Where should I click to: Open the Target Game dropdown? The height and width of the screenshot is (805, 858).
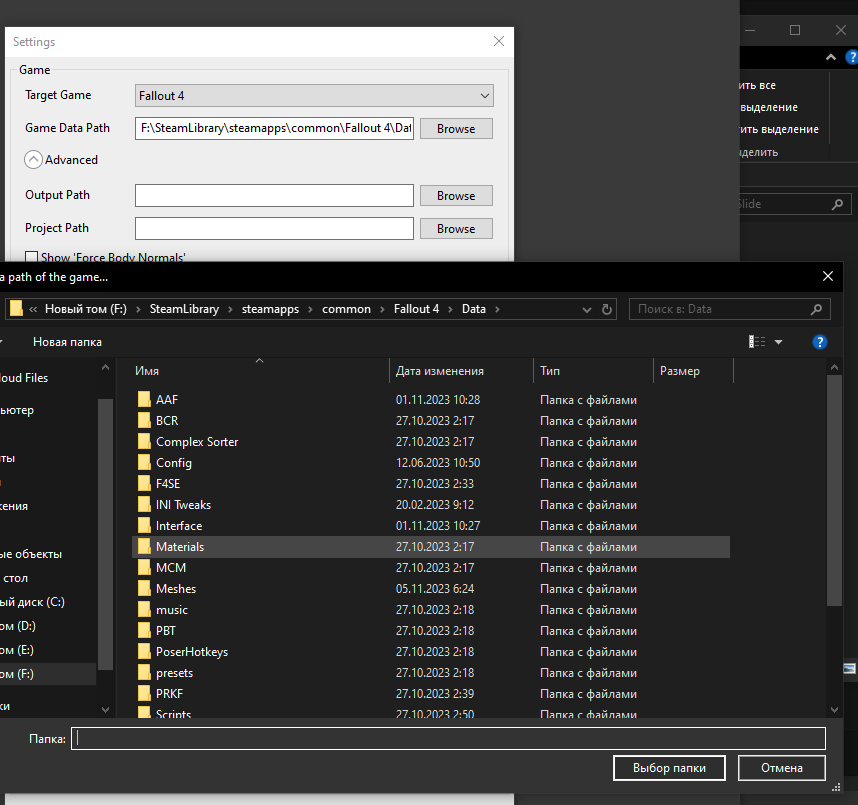(x=314, y=96)
